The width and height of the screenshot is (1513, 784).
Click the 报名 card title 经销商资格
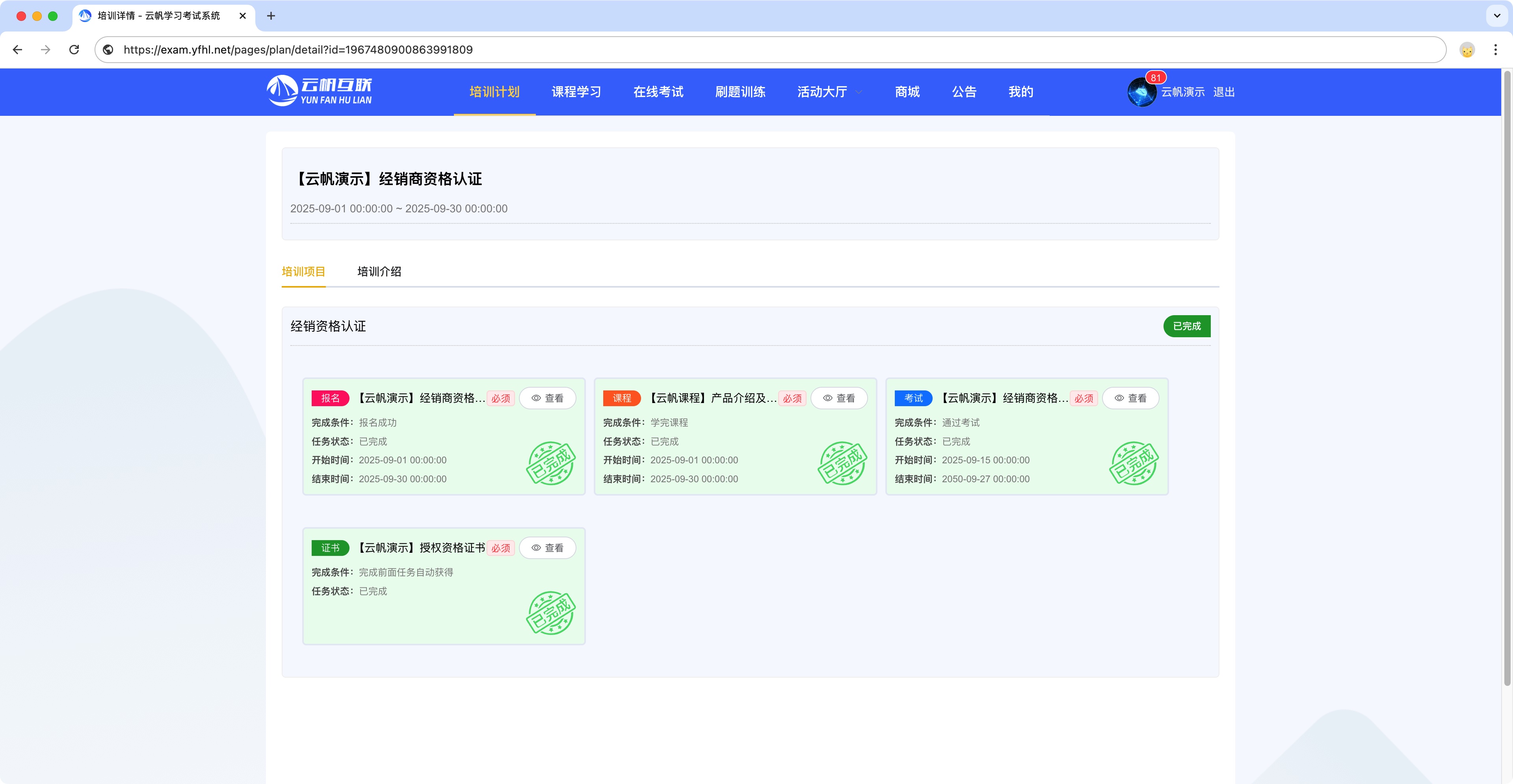420,398
